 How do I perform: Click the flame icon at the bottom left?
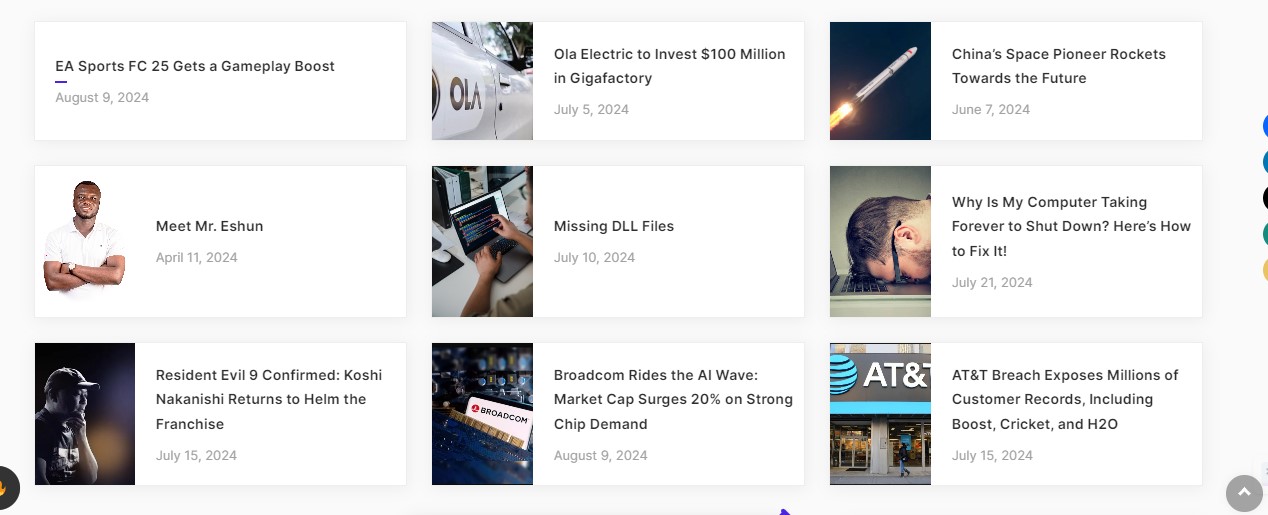6,489
